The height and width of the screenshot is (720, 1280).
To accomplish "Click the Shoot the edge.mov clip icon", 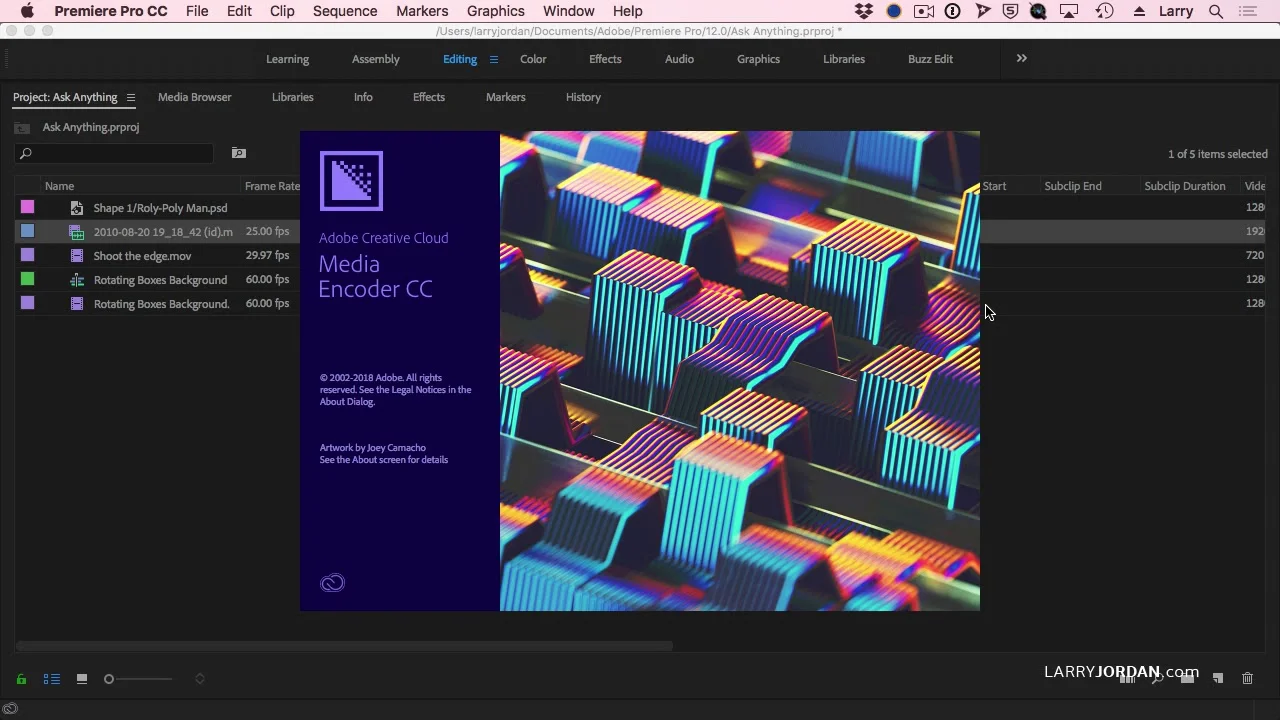I will [x=77, y=256].
